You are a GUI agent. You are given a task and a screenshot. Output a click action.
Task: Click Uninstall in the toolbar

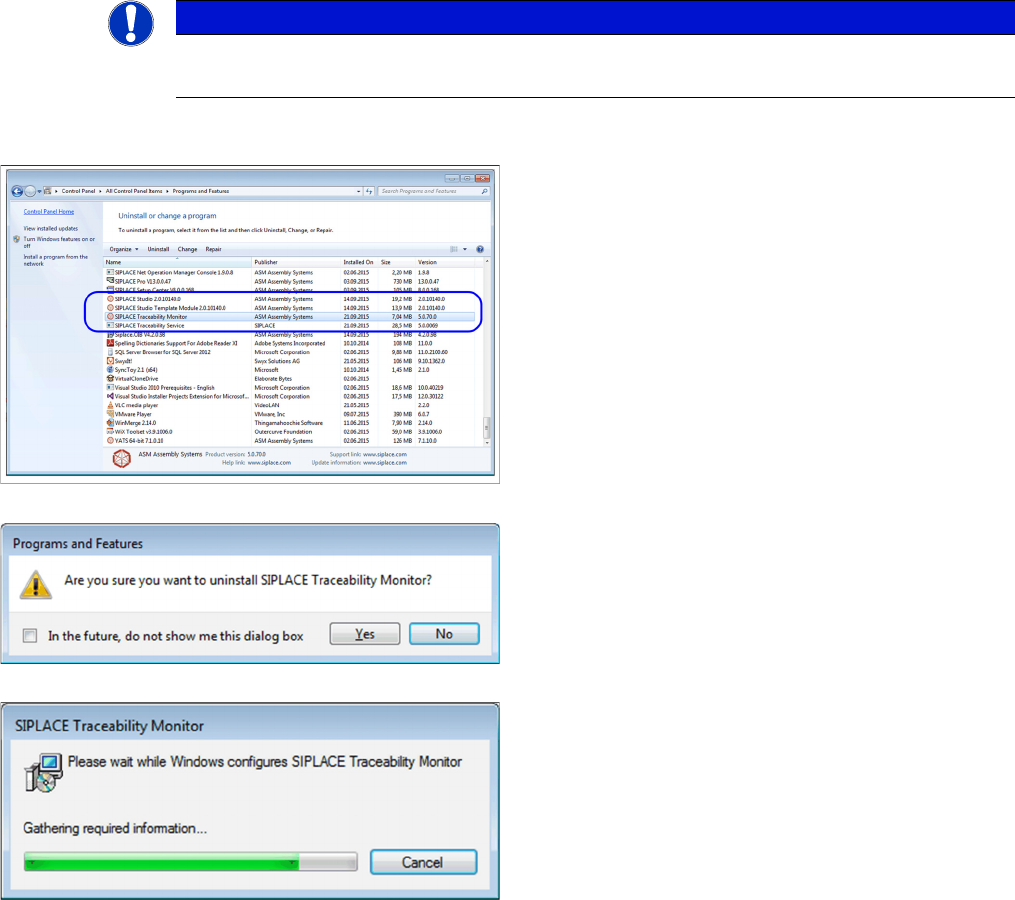pyautogui.click(x=158, y=249)
